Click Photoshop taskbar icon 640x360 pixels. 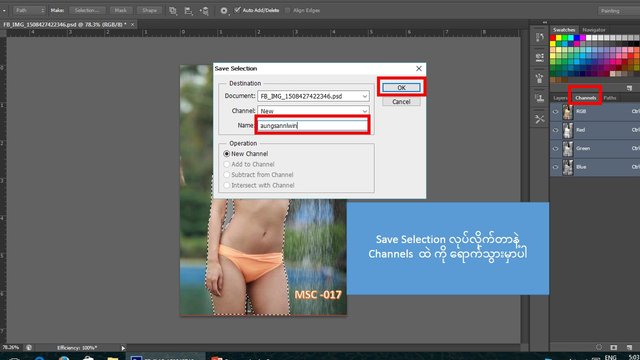tap(136, 358)
